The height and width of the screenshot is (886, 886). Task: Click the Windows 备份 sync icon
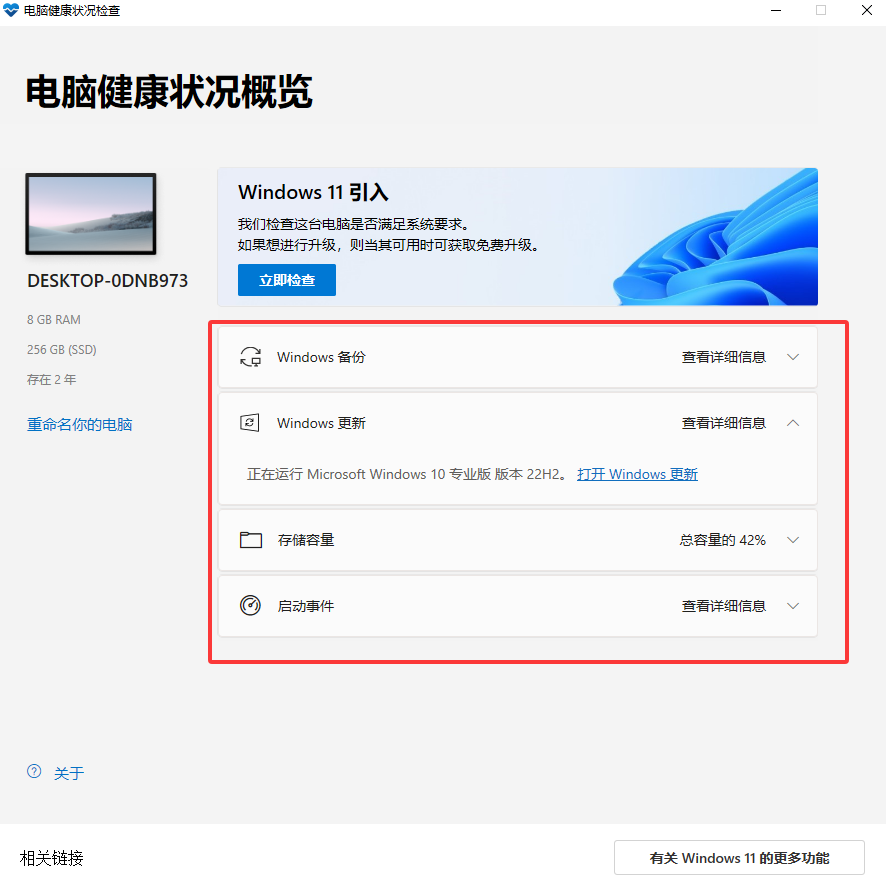click(x=250, y=357)
